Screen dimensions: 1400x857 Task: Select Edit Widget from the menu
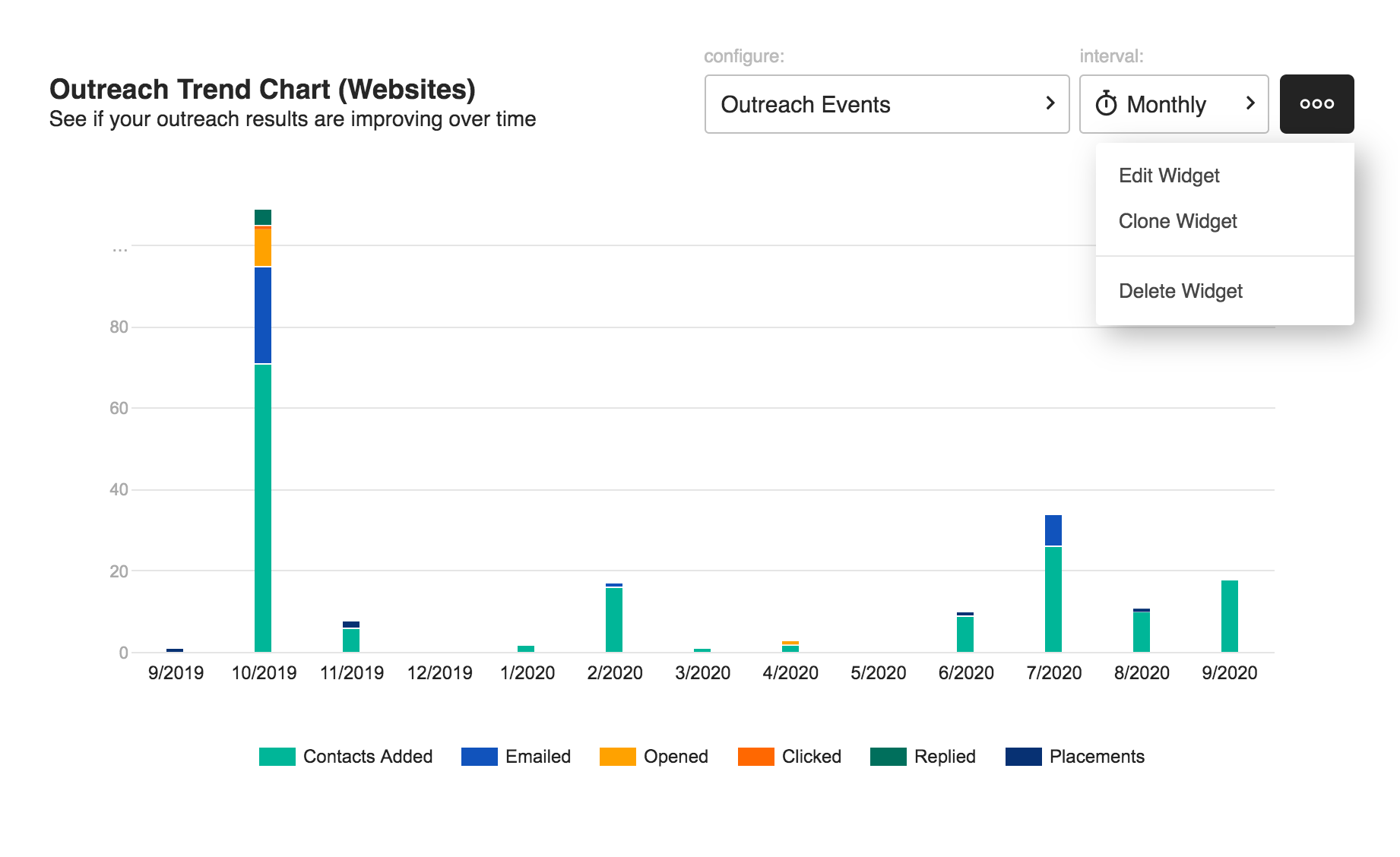1168,176
